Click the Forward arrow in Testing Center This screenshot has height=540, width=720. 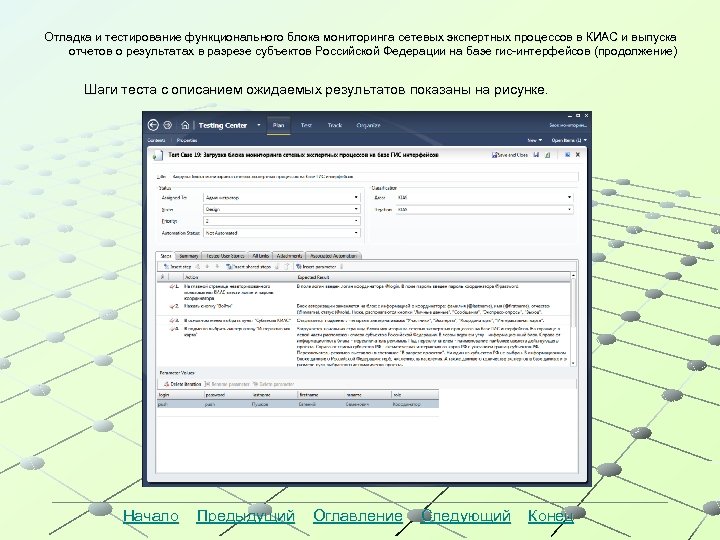coord(168,125)
